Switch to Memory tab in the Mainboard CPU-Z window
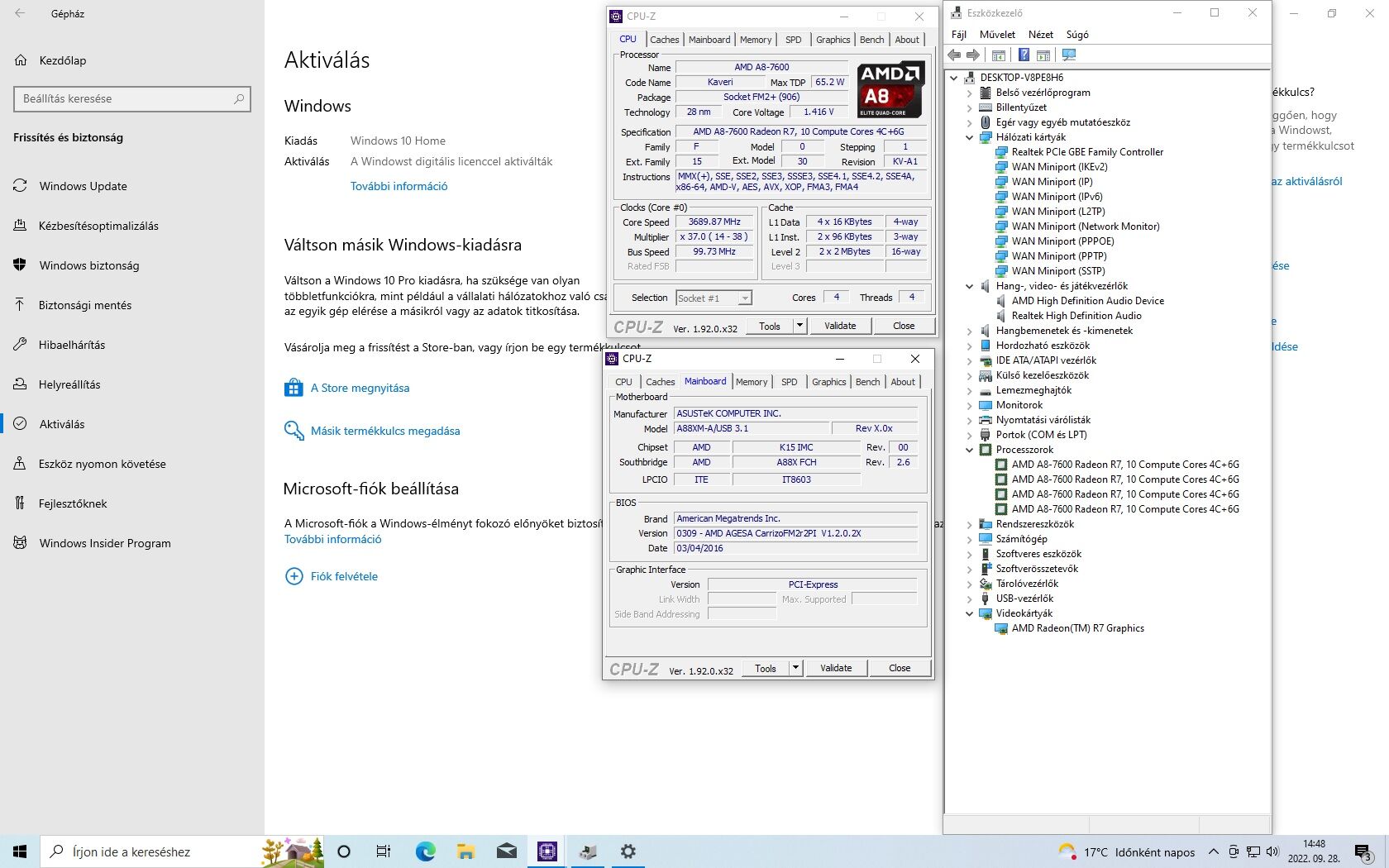This screenshot has height=868, width=1389. [752, 382]
